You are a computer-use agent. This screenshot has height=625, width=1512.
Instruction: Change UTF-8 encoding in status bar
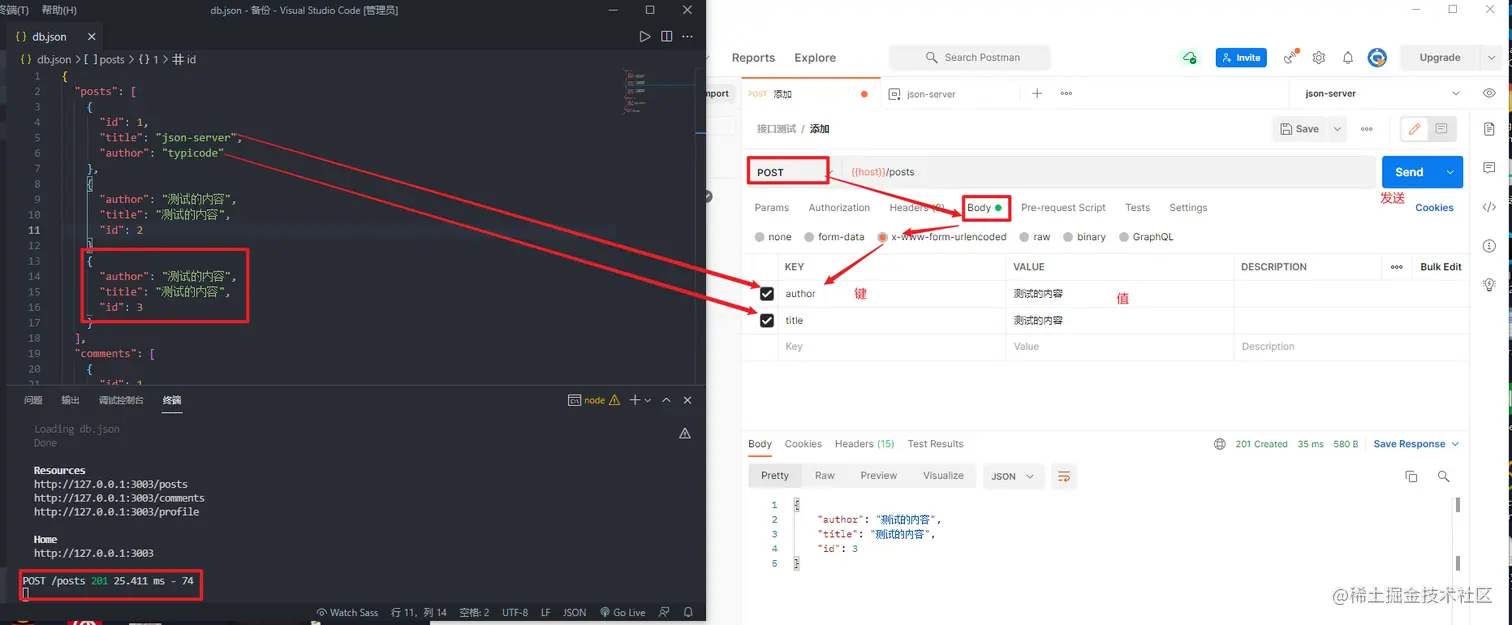tap(515, 612)
